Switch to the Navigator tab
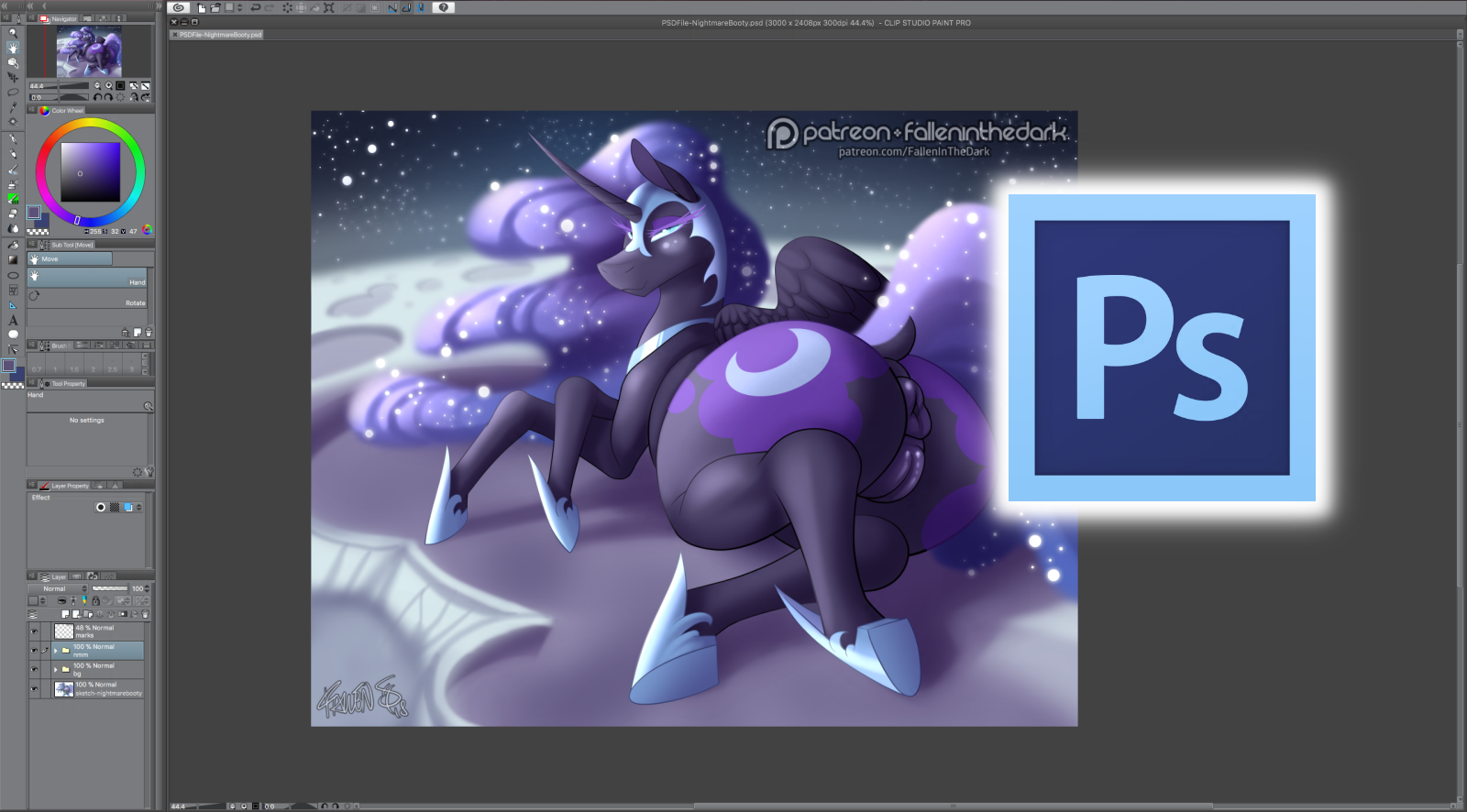1467x812 pixels. [x=59, y=18]
